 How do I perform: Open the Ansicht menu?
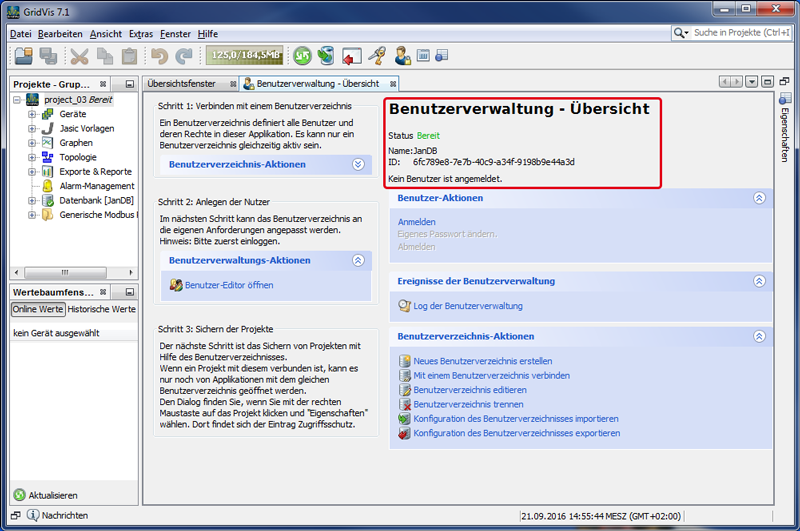pos(106,34)
